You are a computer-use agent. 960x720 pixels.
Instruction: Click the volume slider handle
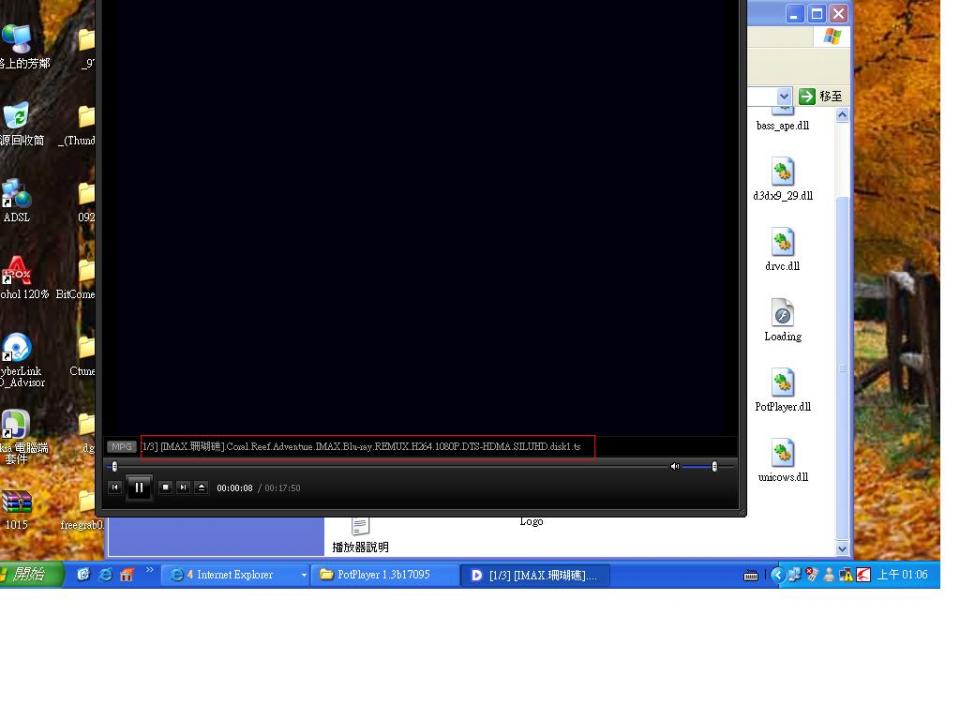pyautogui.click(x=714, y=467)
